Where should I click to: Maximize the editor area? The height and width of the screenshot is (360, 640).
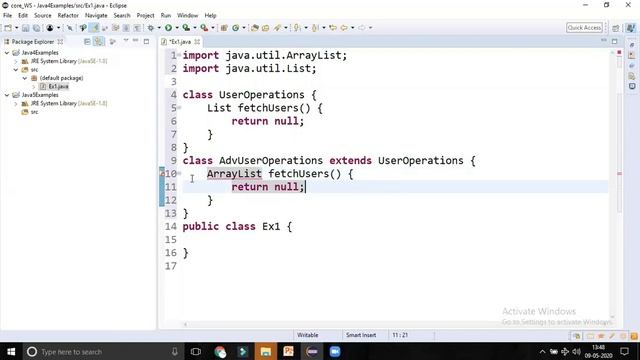coord(614,41)
